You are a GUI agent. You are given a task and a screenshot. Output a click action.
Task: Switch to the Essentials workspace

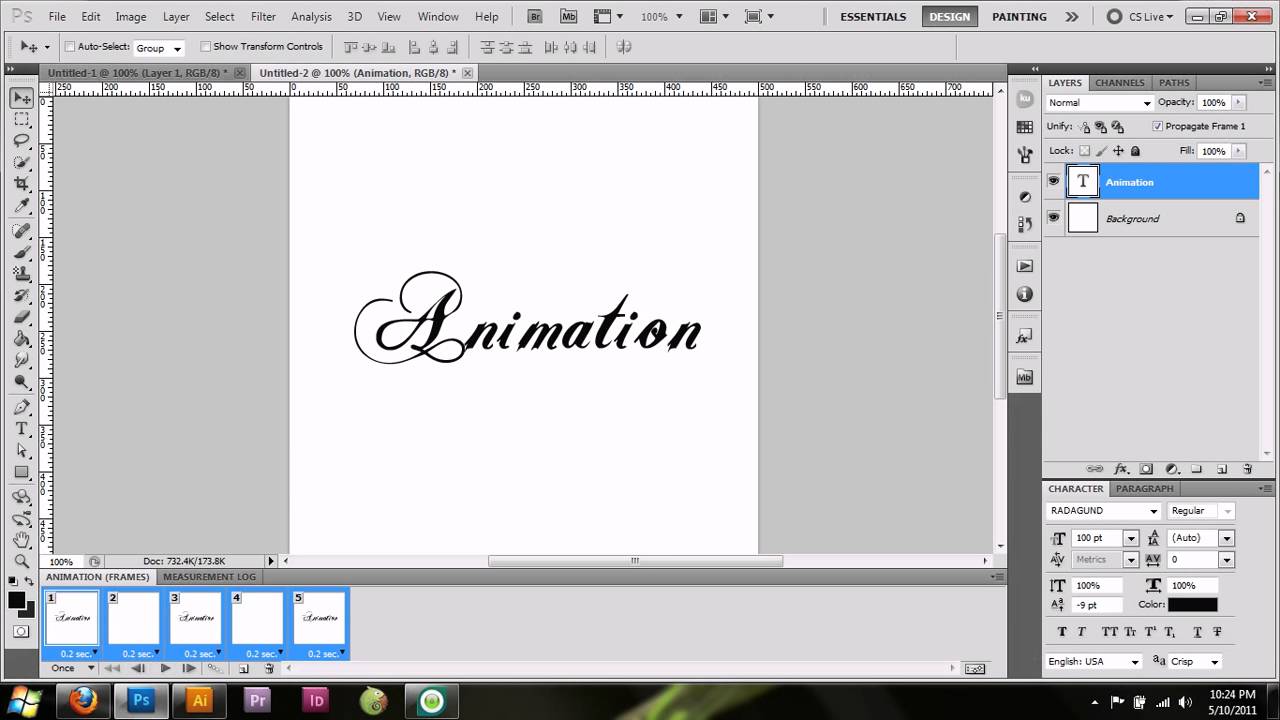point(873,17)
